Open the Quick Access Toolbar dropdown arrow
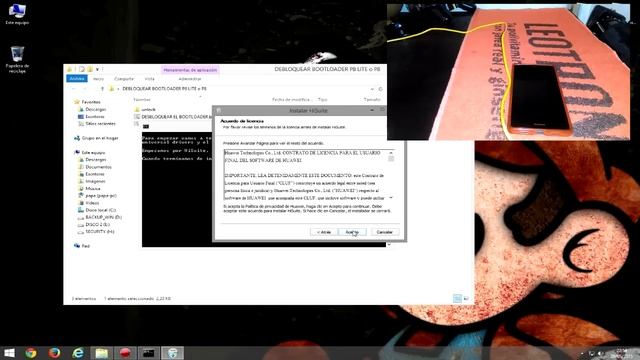Viewport: 640px width, 360px height. click(97, 69)
